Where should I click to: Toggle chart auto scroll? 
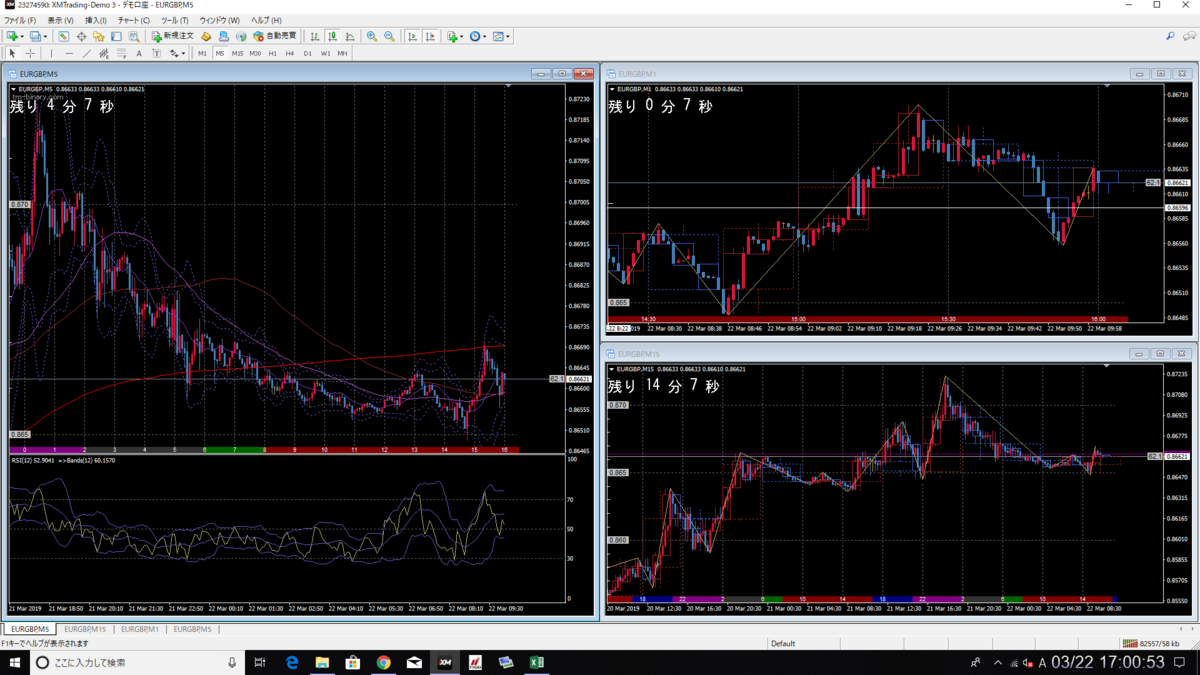(x=413, y=36)
